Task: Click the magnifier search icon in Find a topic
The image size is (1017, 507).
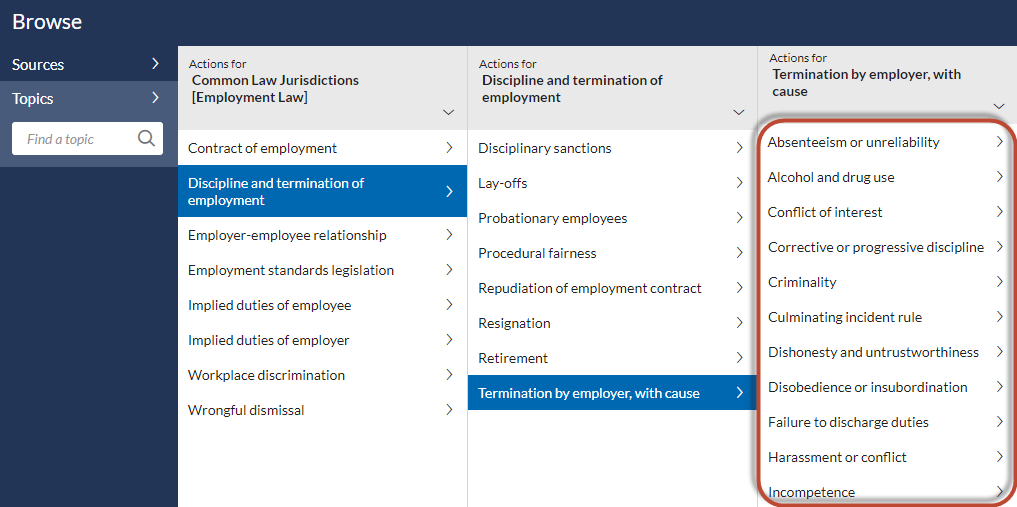Action: pos(147,138)
